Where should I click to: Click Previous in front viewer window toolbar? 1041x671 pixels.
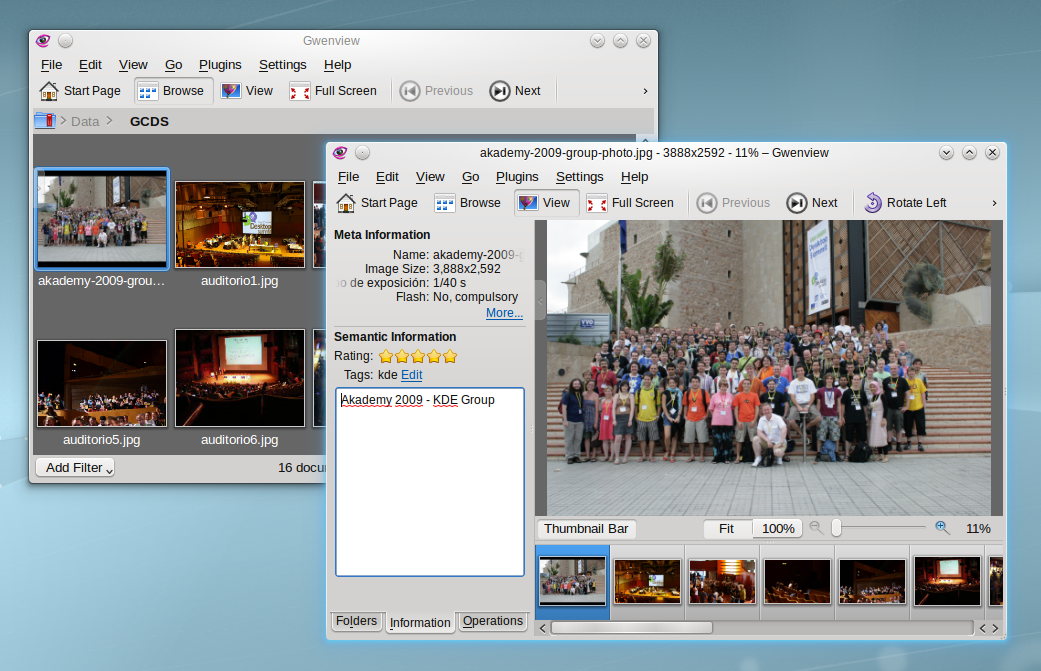734,203
